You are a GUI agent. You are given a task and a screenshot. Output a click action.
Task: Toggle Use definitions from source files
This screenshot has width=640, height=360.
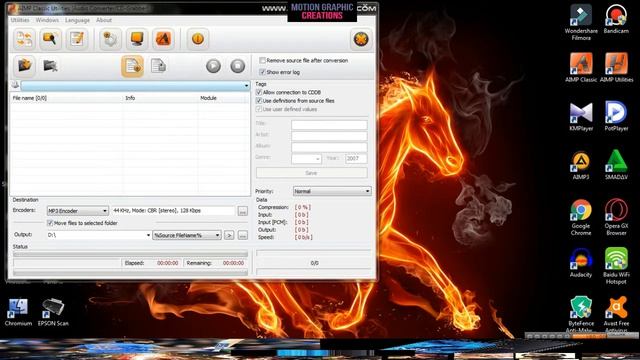click(x=259, y=100)
